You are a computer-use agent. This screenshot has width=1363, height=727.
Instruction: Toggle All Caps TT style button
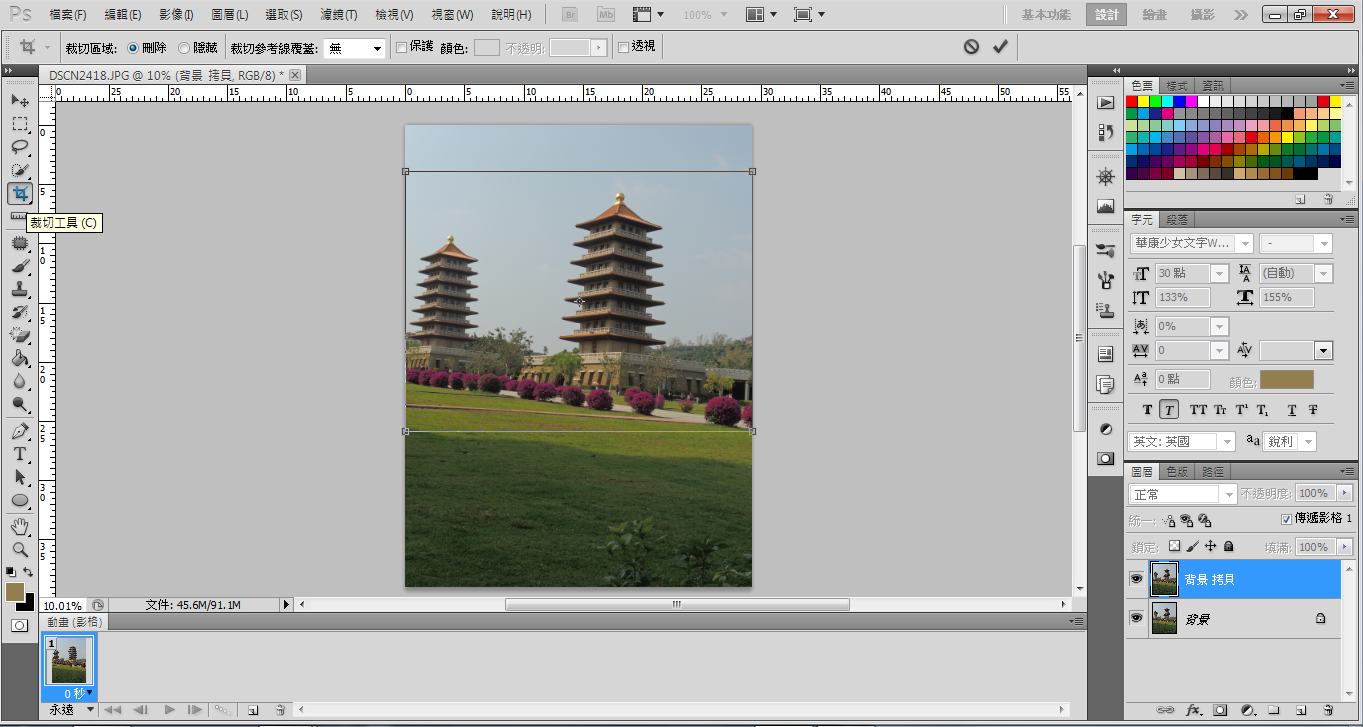[x=1198, y=410]
